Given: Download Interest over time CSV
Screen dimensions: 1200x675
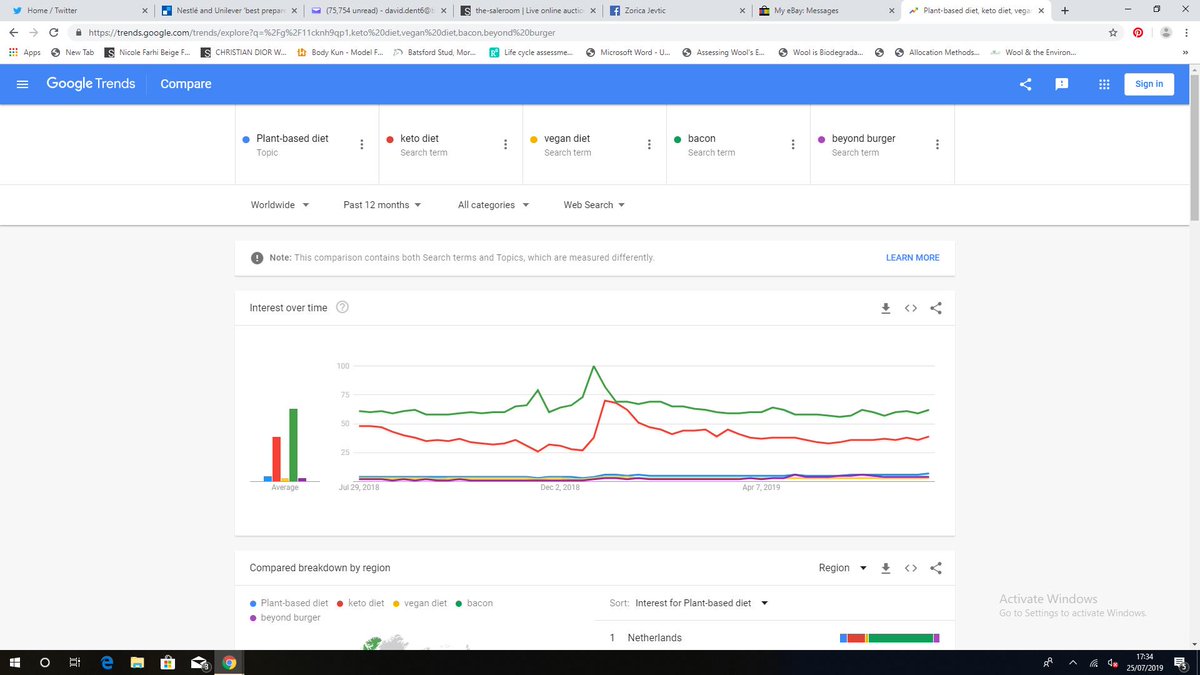Looking at the screenshot, I should click(885, 308).
